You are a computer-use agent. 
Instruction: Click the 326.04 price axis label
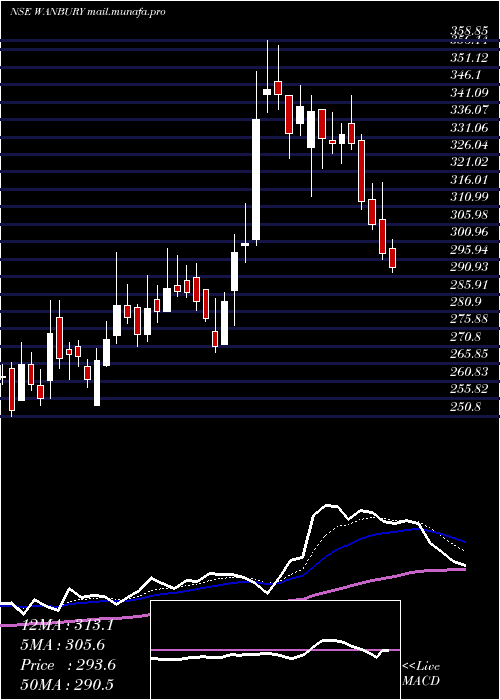pos(468,145)
